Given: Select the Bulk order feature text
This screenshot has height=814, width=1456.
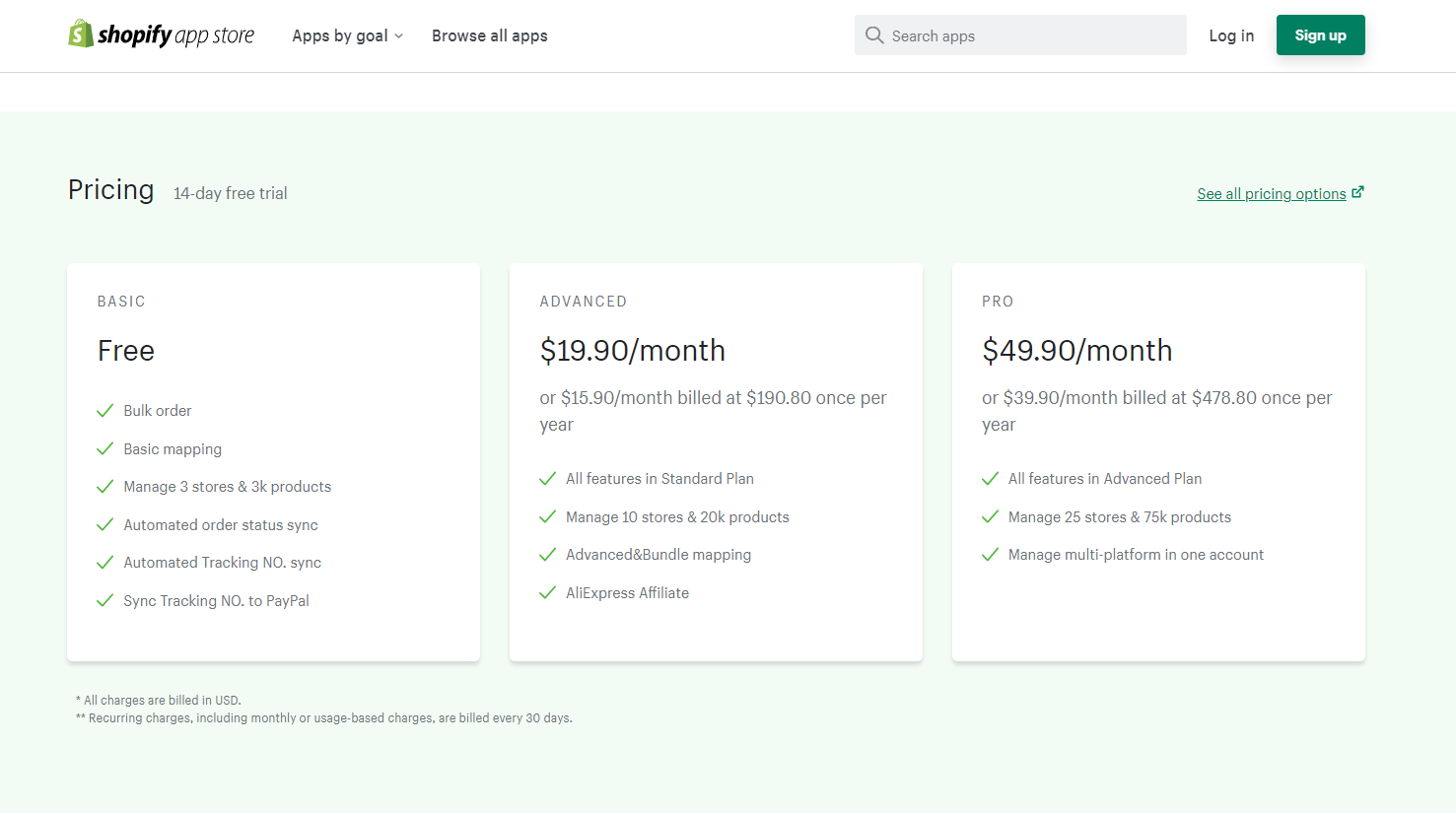Looking at the screenshot, I should (158, 411).
